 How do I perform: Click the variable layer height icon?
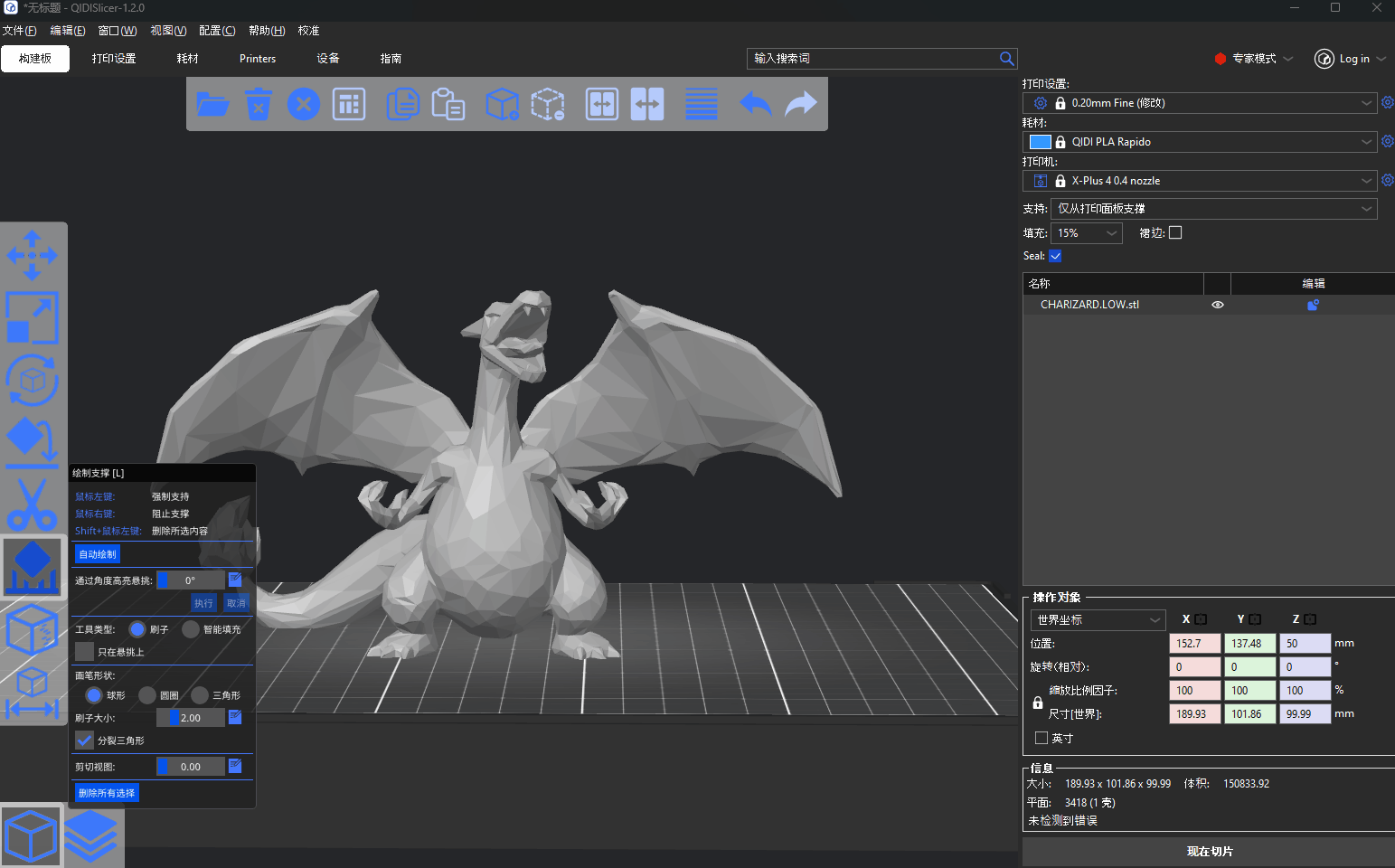(702, 104)
